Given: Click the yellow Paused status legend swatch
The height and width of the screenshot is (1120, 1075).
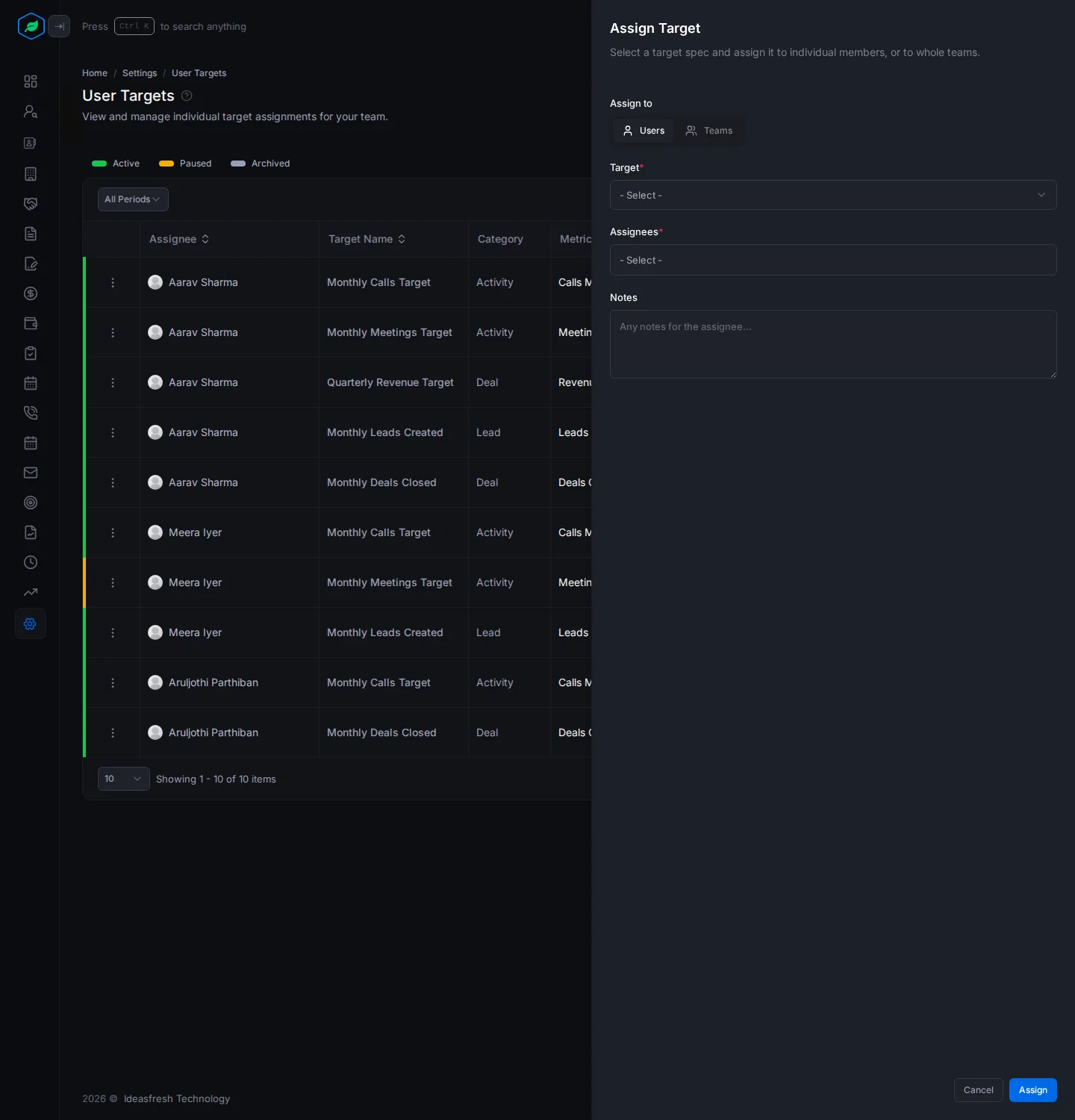Looking at the screenshot, I should point(166,164).
